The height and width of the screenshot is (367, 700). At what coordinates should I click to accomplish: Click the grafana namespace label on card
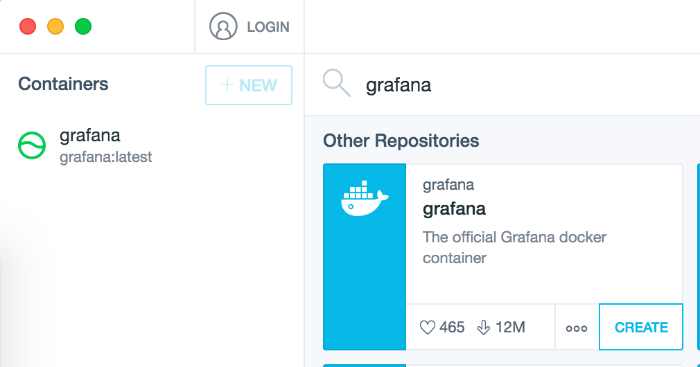(448, 185)
